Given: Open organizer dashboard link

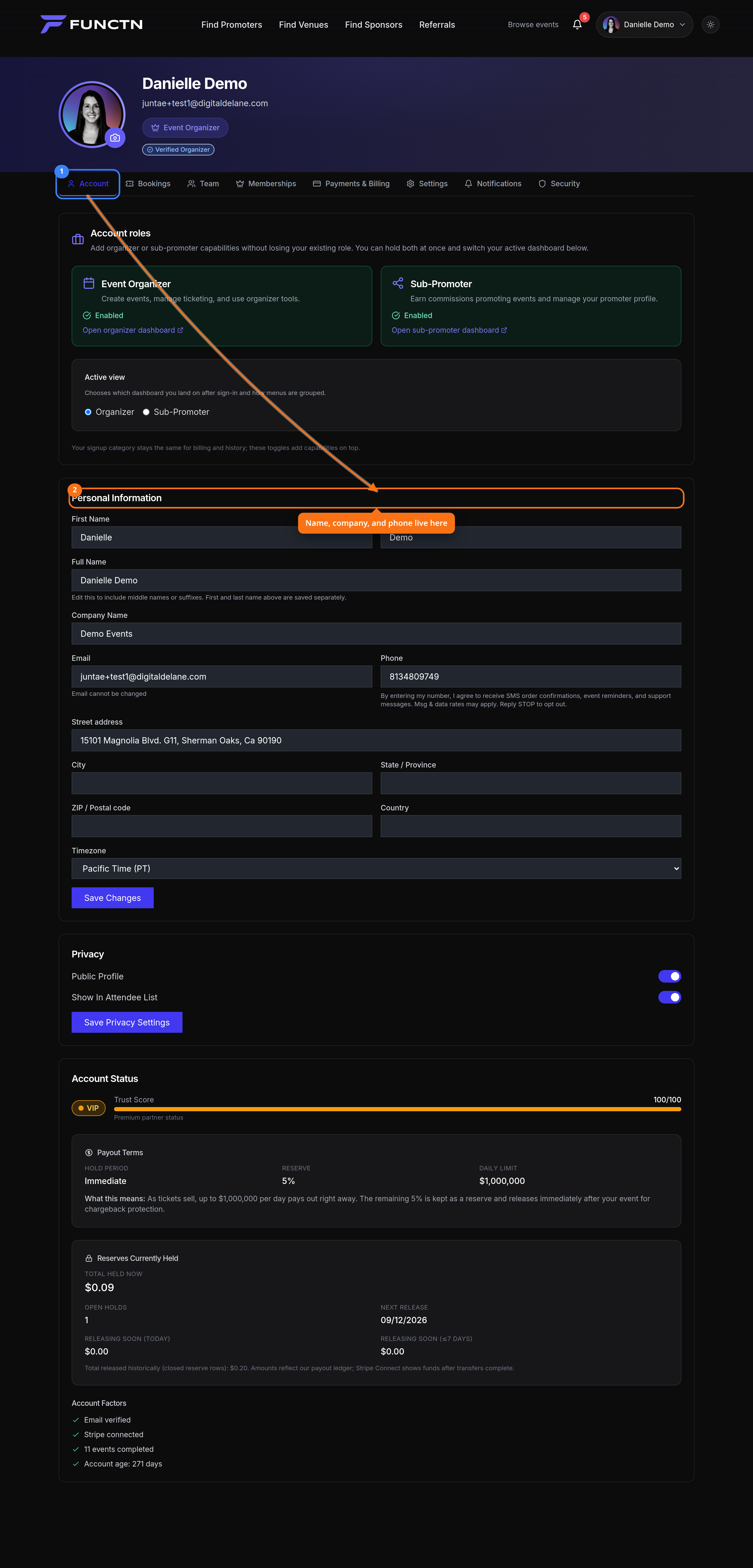Looking at the screenshot, I should coord(133,330).
